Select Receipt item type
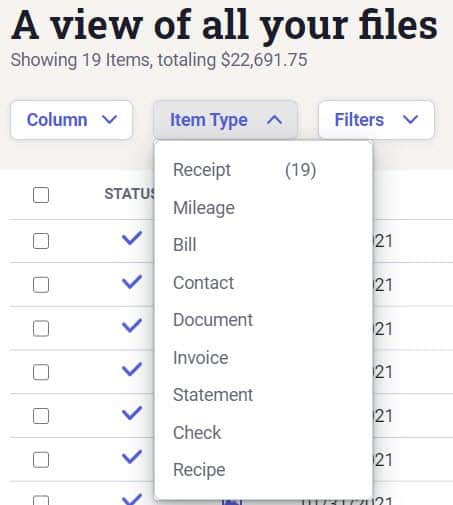 tap(263, 170)
